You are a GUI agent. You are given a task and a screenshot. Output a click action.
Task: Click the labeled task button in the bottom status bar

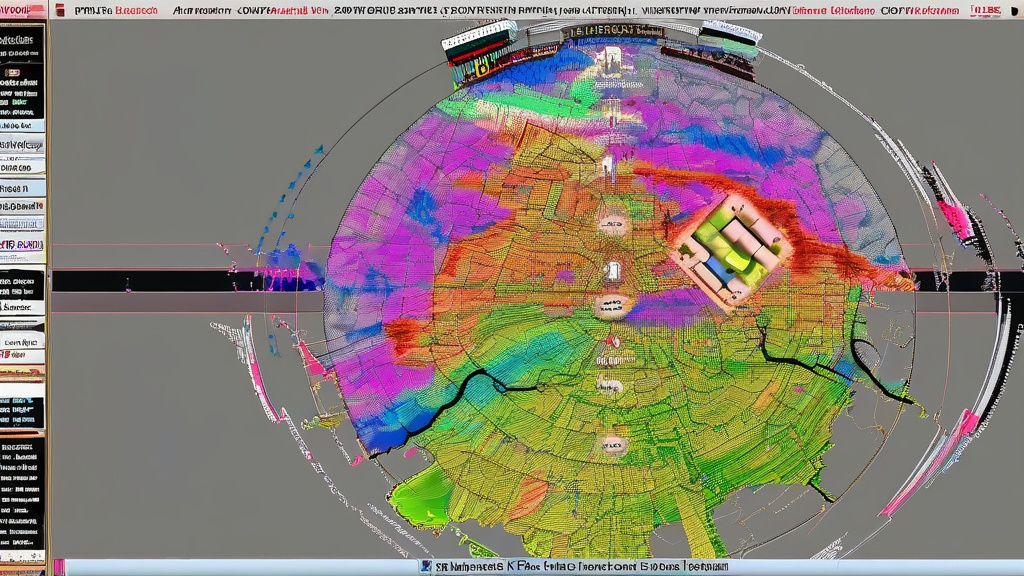581,566
